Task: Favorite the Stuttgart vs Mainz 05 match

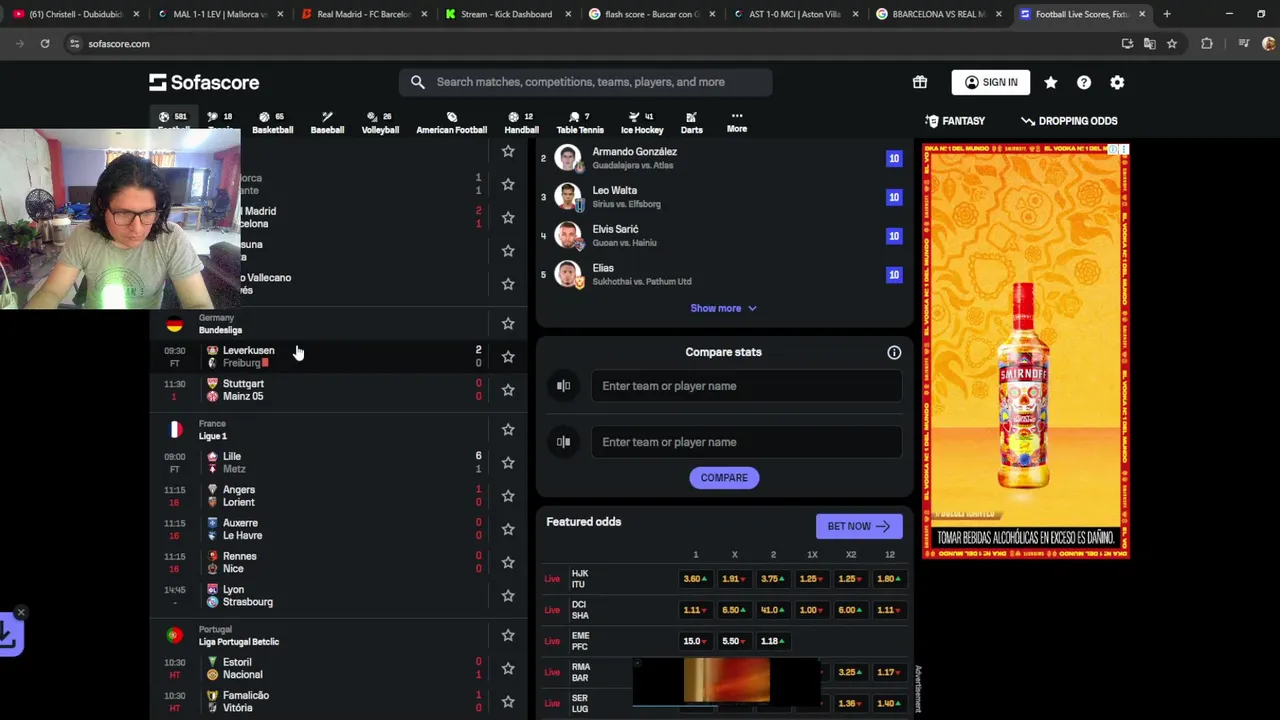Action: coord(508,390)
